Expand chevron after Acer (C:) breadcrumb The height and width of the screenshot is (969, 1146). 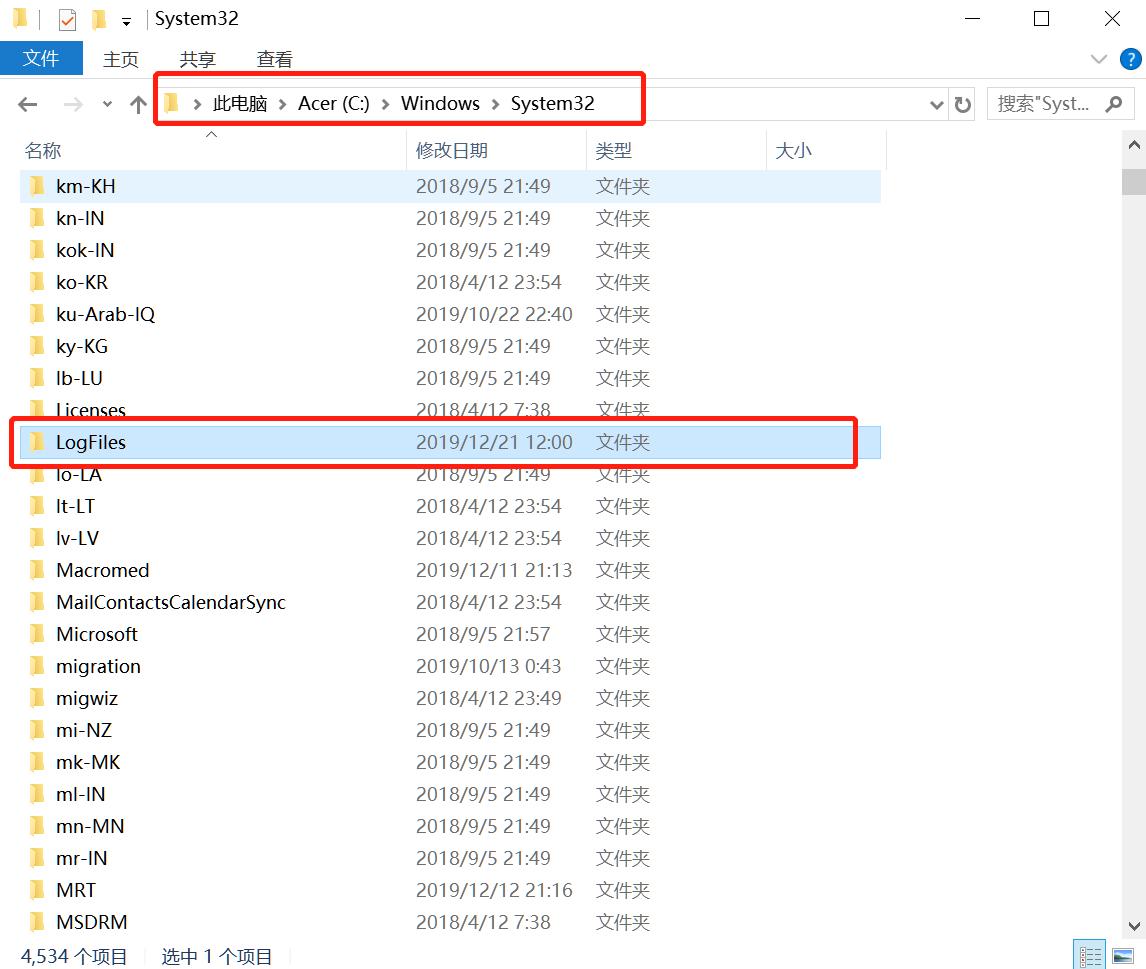coord(385,104)
